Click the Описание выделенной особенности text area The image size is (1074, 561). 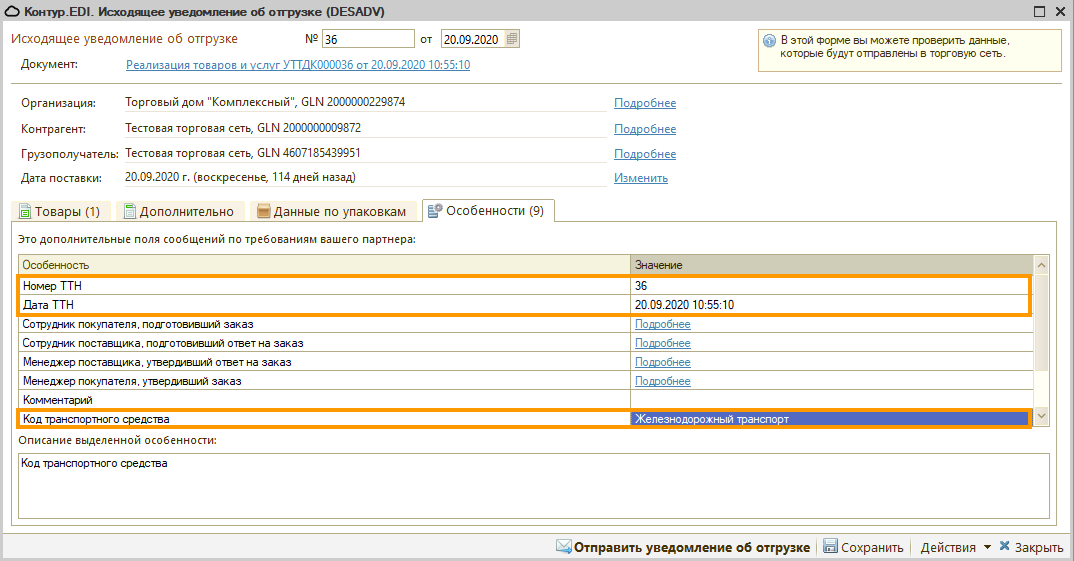pos(532,486)
